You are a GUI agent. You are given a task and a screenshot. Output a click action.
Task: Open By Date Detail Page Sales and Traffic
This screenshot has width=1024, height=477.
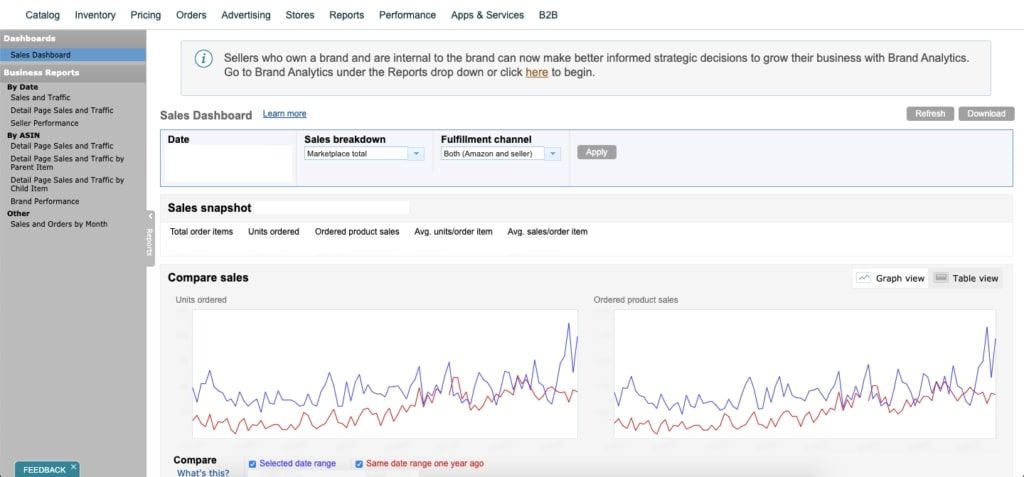[x=62, y=110]
